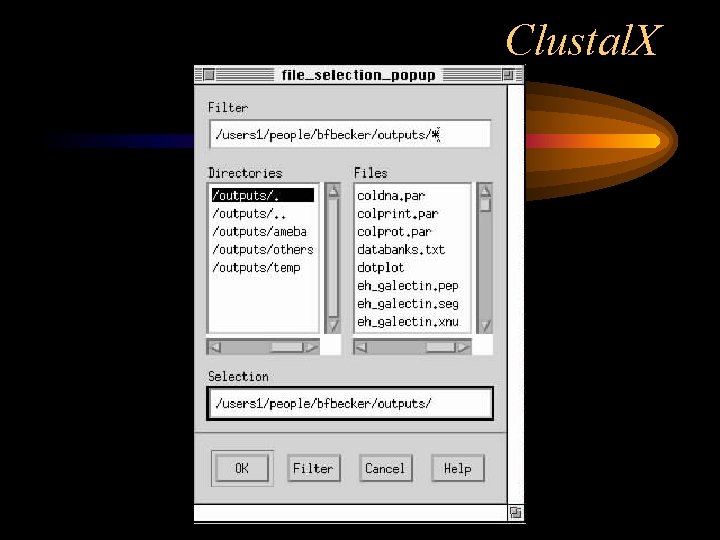The height and width of the screenshot is (540, 720).
Task: Select /outputs/temp directory
Action: (x=263, y=267)
